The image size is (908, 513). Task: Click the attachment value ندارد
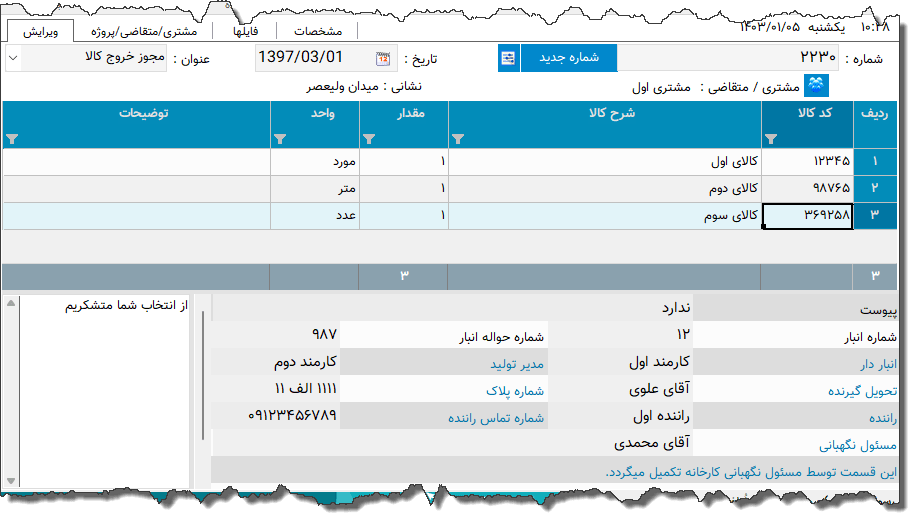pyautogui.click(x=676, y=307)
